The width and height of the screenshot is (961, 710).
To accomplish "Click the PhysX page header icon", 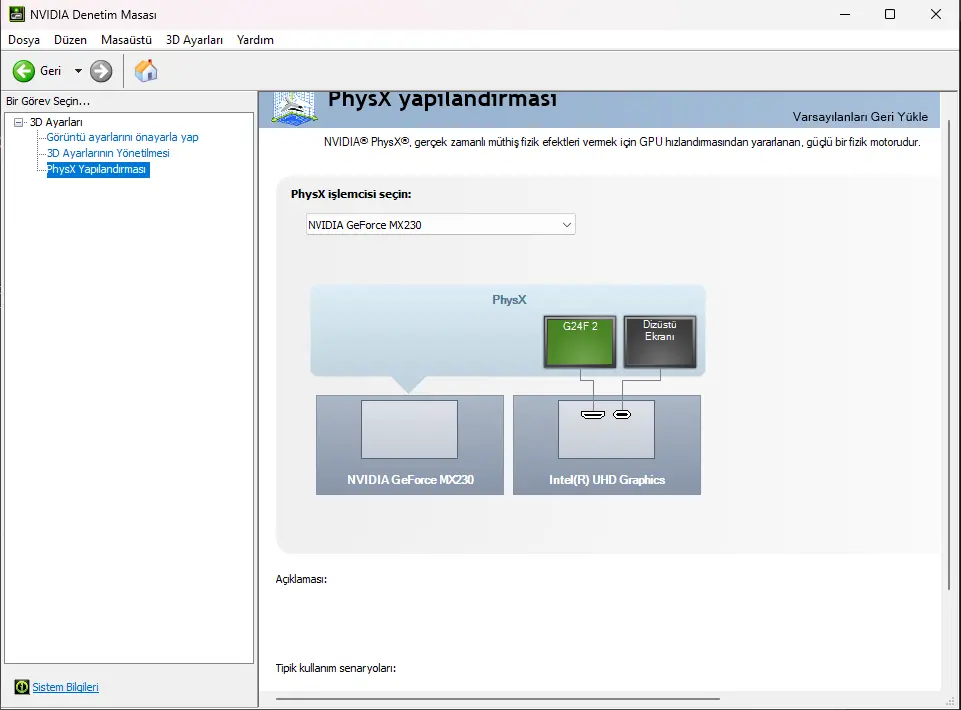I will 295,108.
